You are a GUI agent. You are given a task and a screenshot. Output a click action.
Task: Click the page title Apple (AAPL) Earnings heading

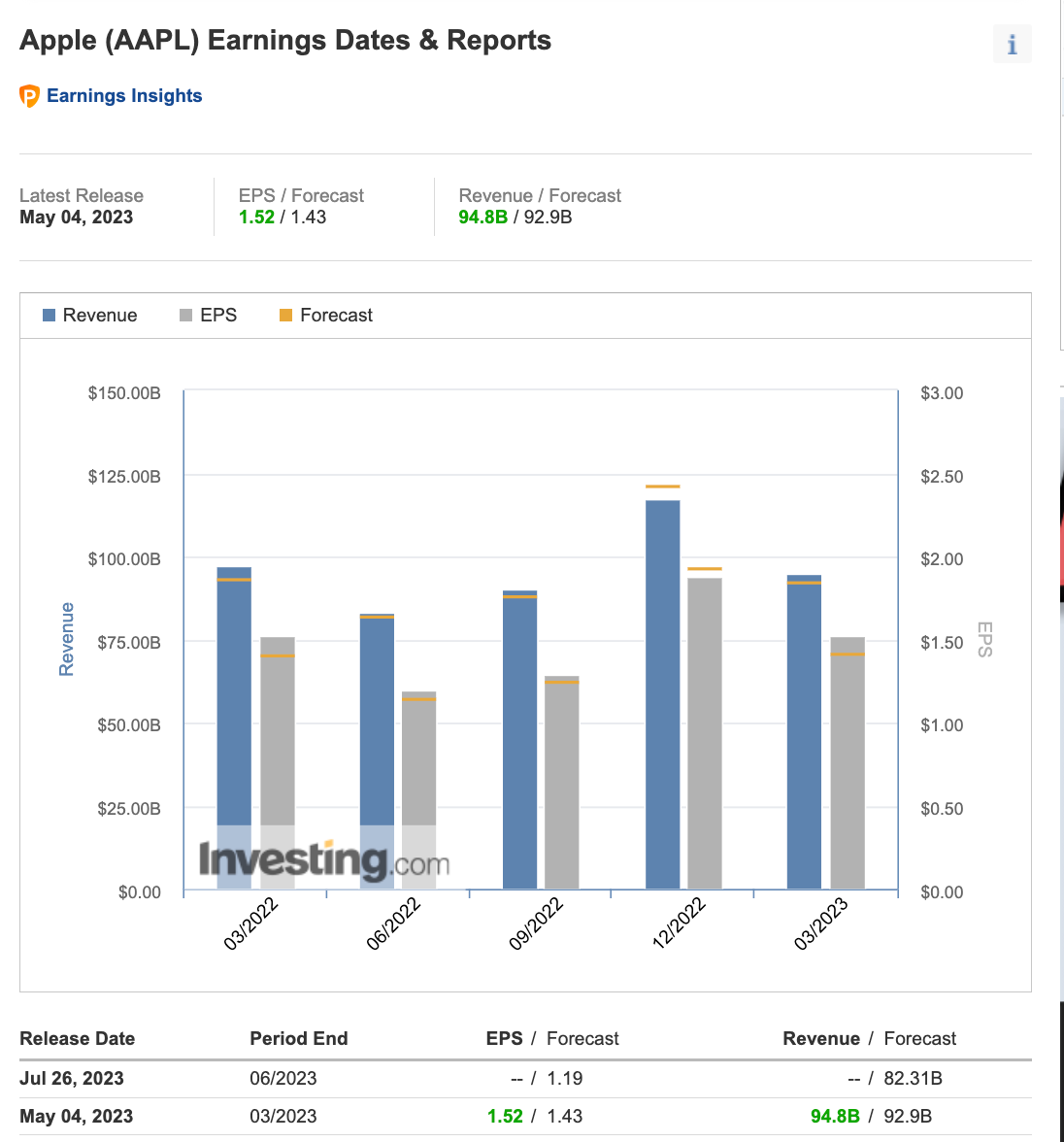285,40
